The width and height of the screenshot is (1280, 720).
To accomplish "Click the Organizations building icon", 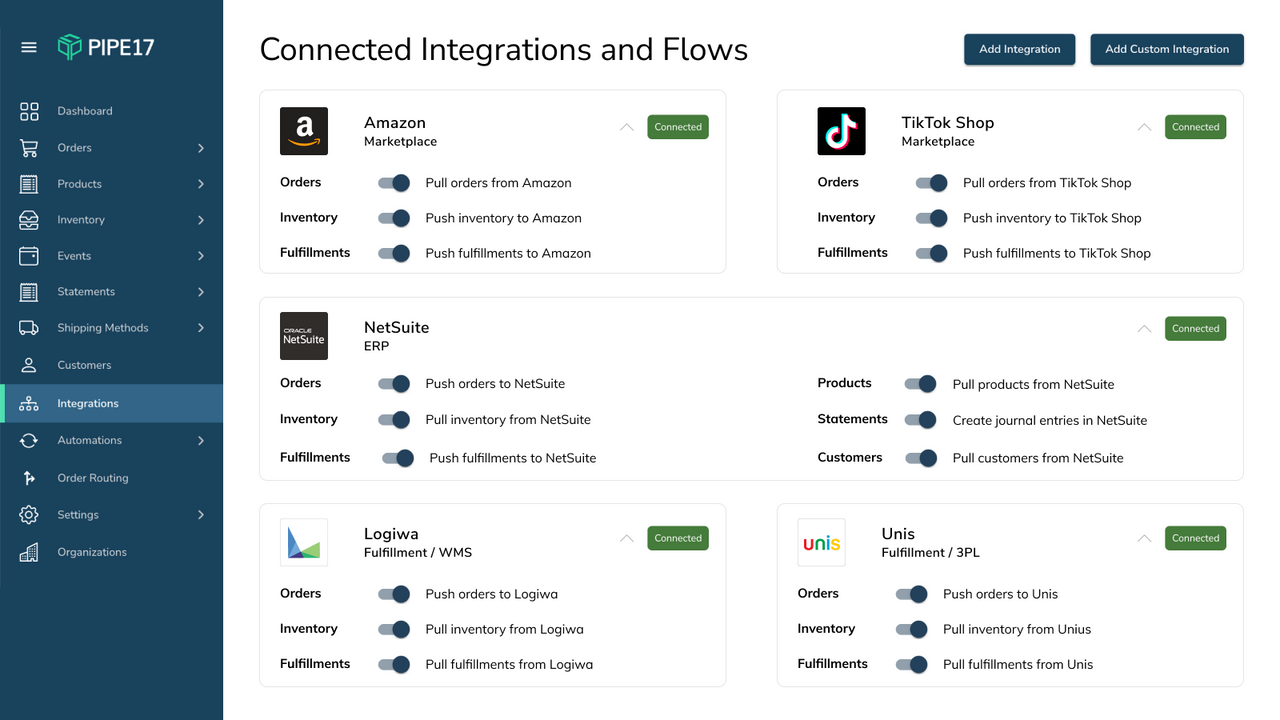I will click(x=29, y=552).
